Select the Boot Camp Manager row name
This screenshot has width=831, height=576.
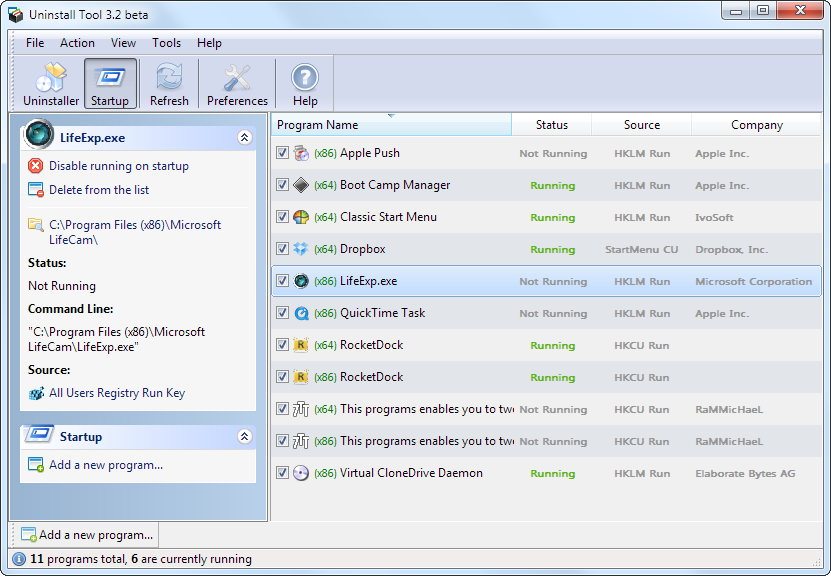[x=395, y=185]
